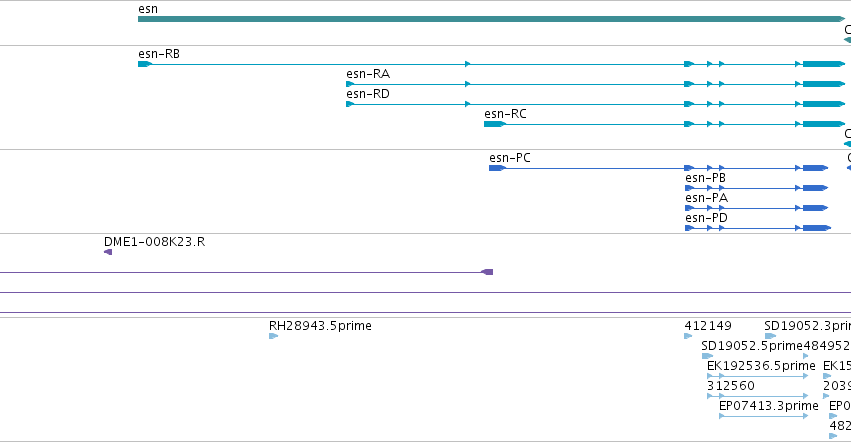Select the RH28943.5prime arrow marker

pyautogui.click(x=274, y=336)
